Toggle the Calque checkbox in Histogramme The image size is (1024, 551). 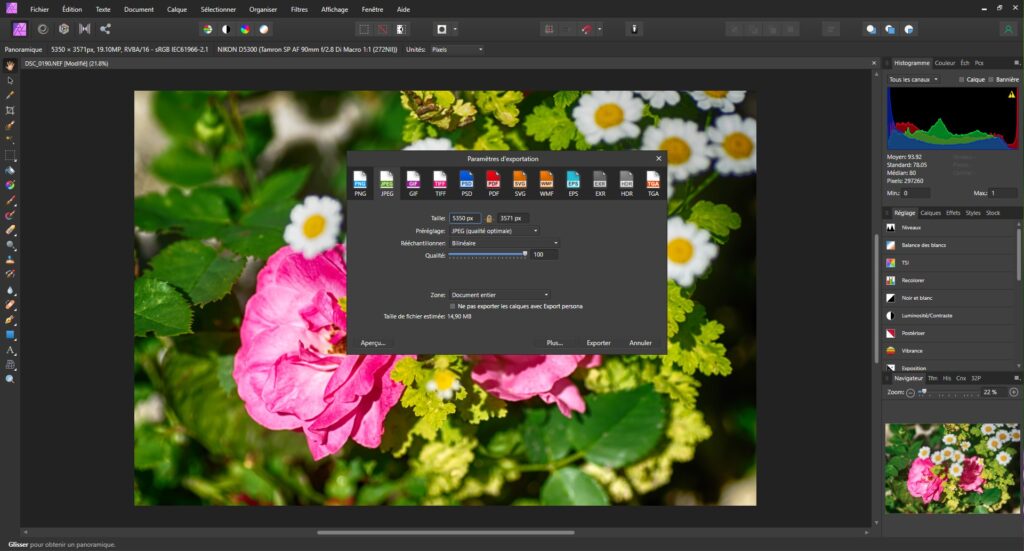tap(962, 80)
